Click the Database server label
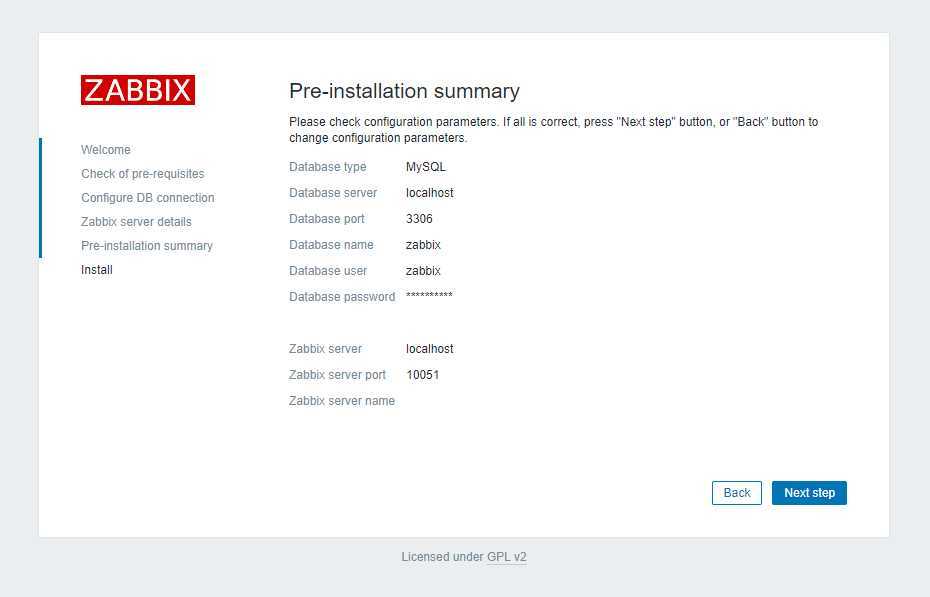This screenshot has width=930, height=597. point(333,193)
